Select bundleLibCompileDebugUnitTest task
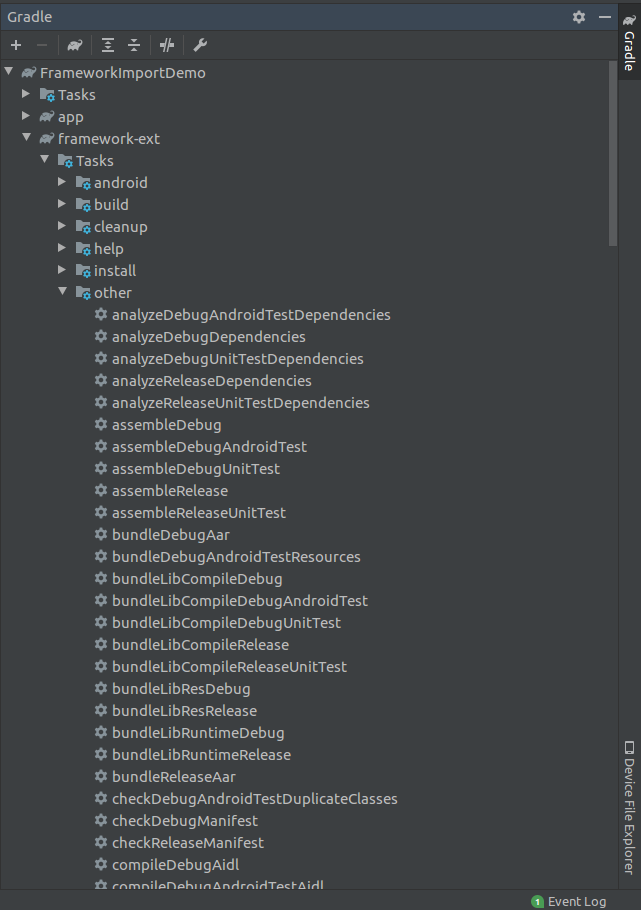The height and width of the screenshot is (910, 641). click(x=226, y=623)
